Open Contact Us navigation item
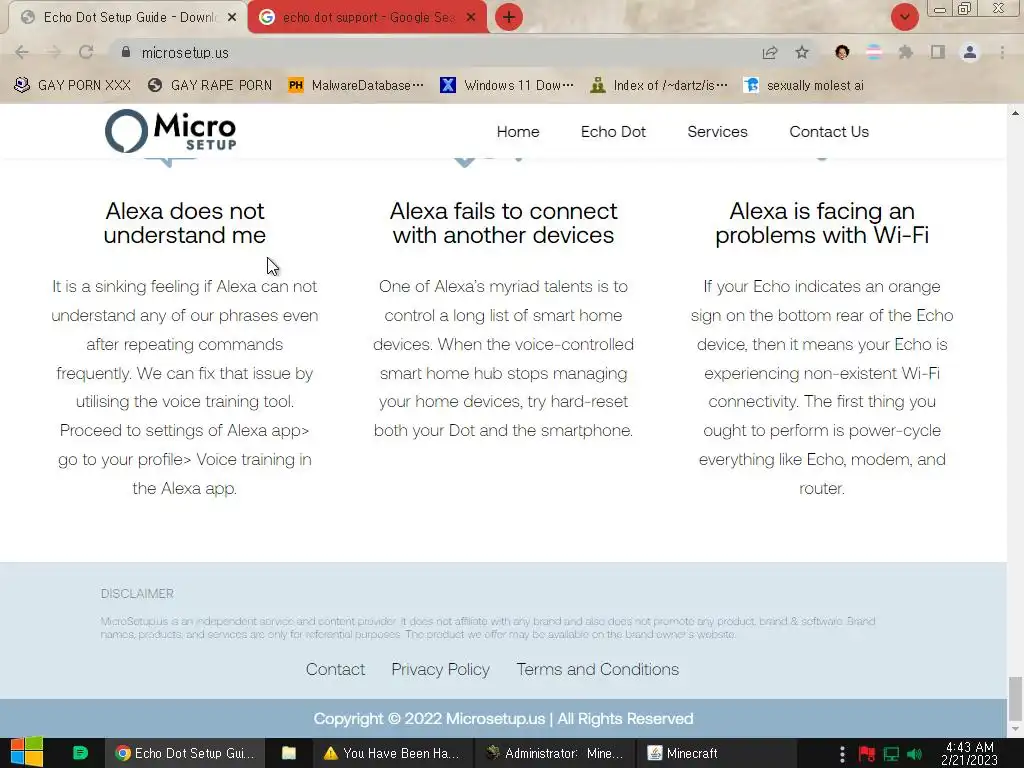The height and width of the screenshot is (768, 1024). [x=829, y=131]
